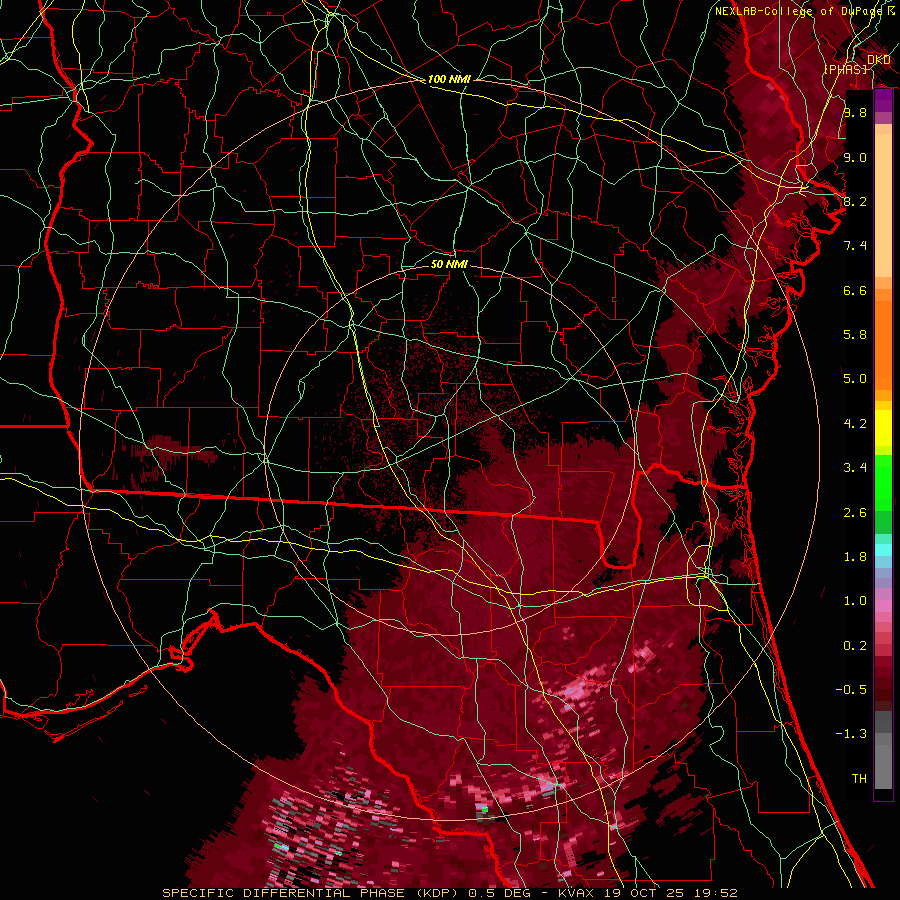Click the 1.8 value on the scale
The height and width of the screenshot is (900, 900).
pyautogui.click(x=855, y=557)
